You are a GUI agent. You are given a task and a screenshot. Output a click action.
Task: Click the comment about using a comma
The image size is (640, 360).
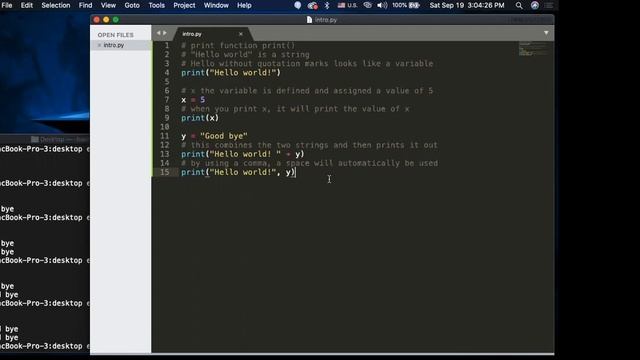(x=309, y=163)
